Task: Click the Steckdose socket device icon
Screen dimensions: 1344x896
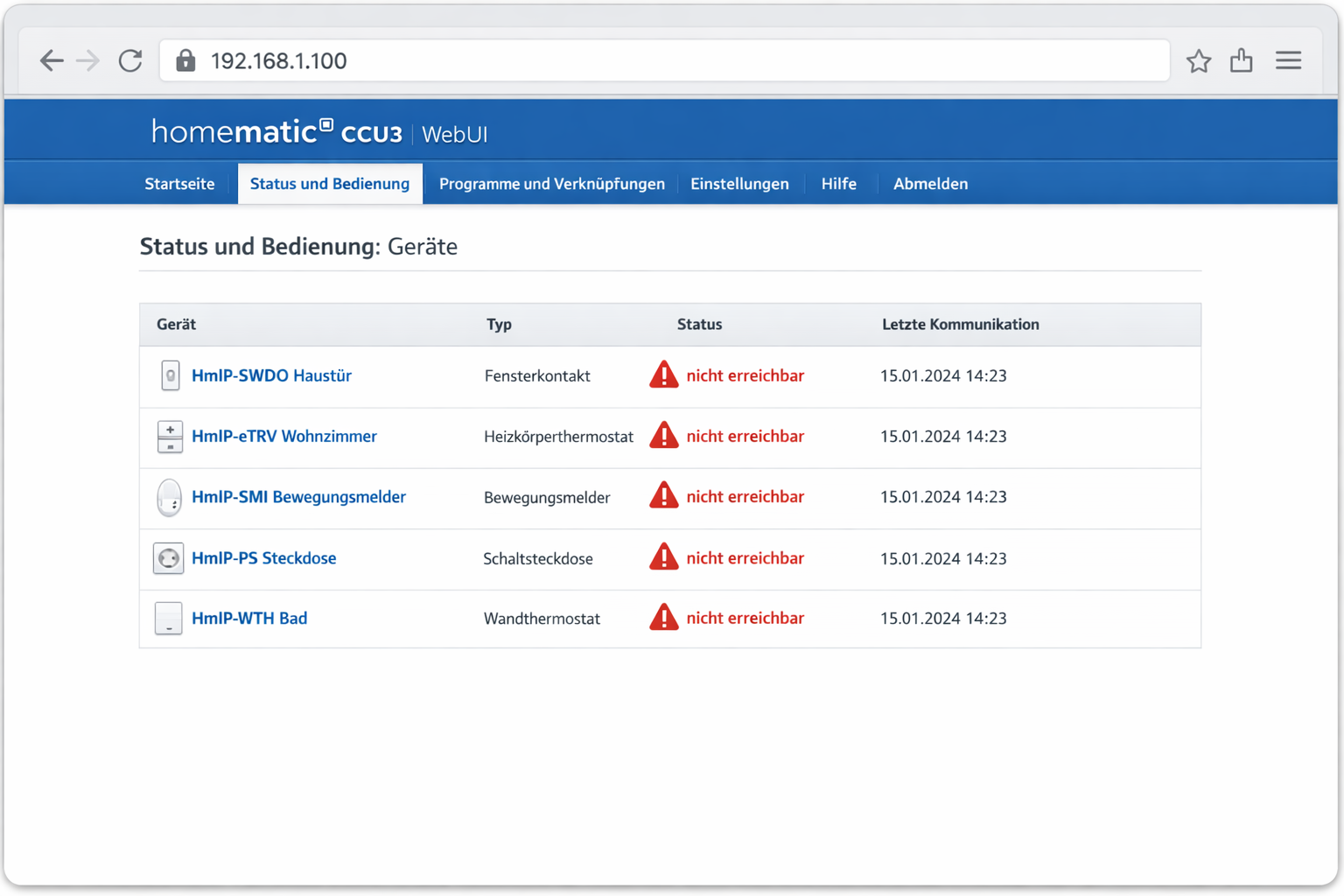Action: [168, 558]
